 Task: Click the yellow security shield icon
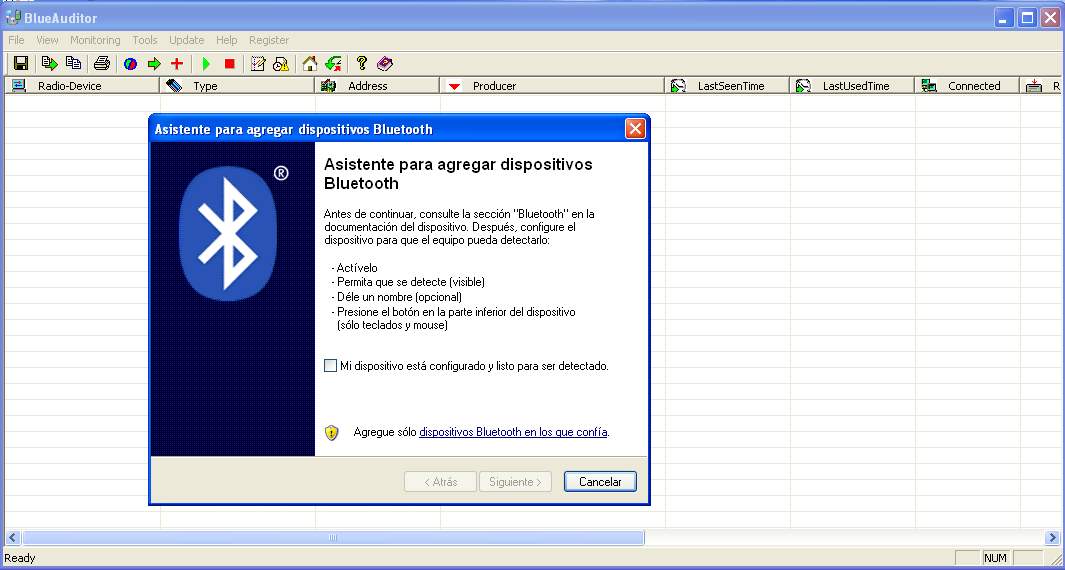point(331,433)
